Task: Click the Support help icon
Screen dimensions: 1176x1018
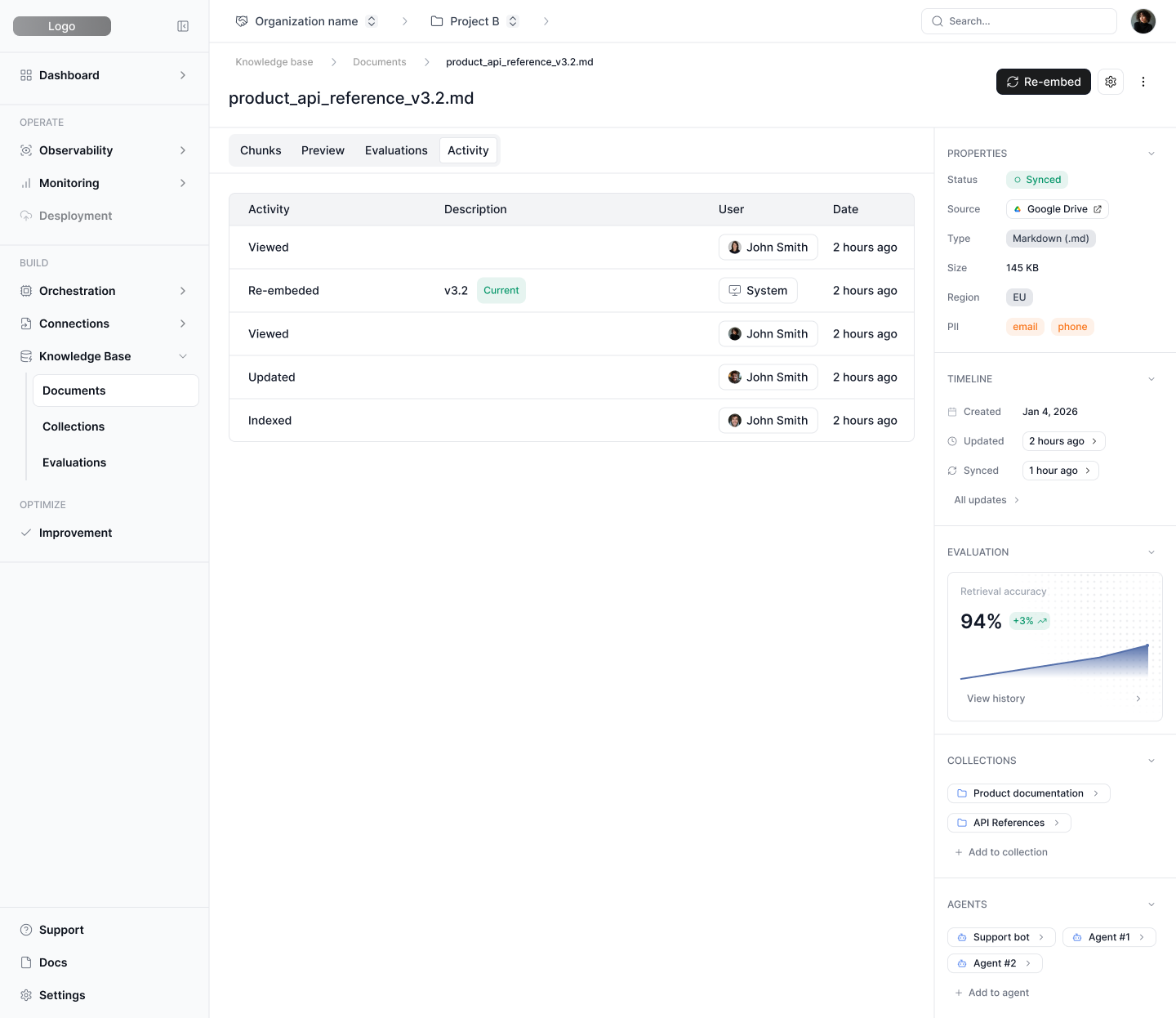Action: 26,930
